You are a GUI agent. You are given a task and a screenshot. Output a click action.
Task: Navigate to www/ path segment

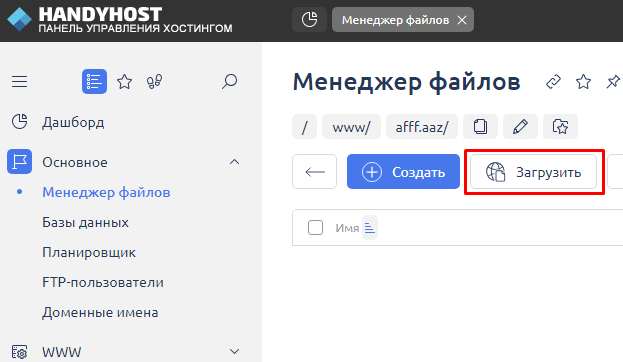(x=351, y=127)
